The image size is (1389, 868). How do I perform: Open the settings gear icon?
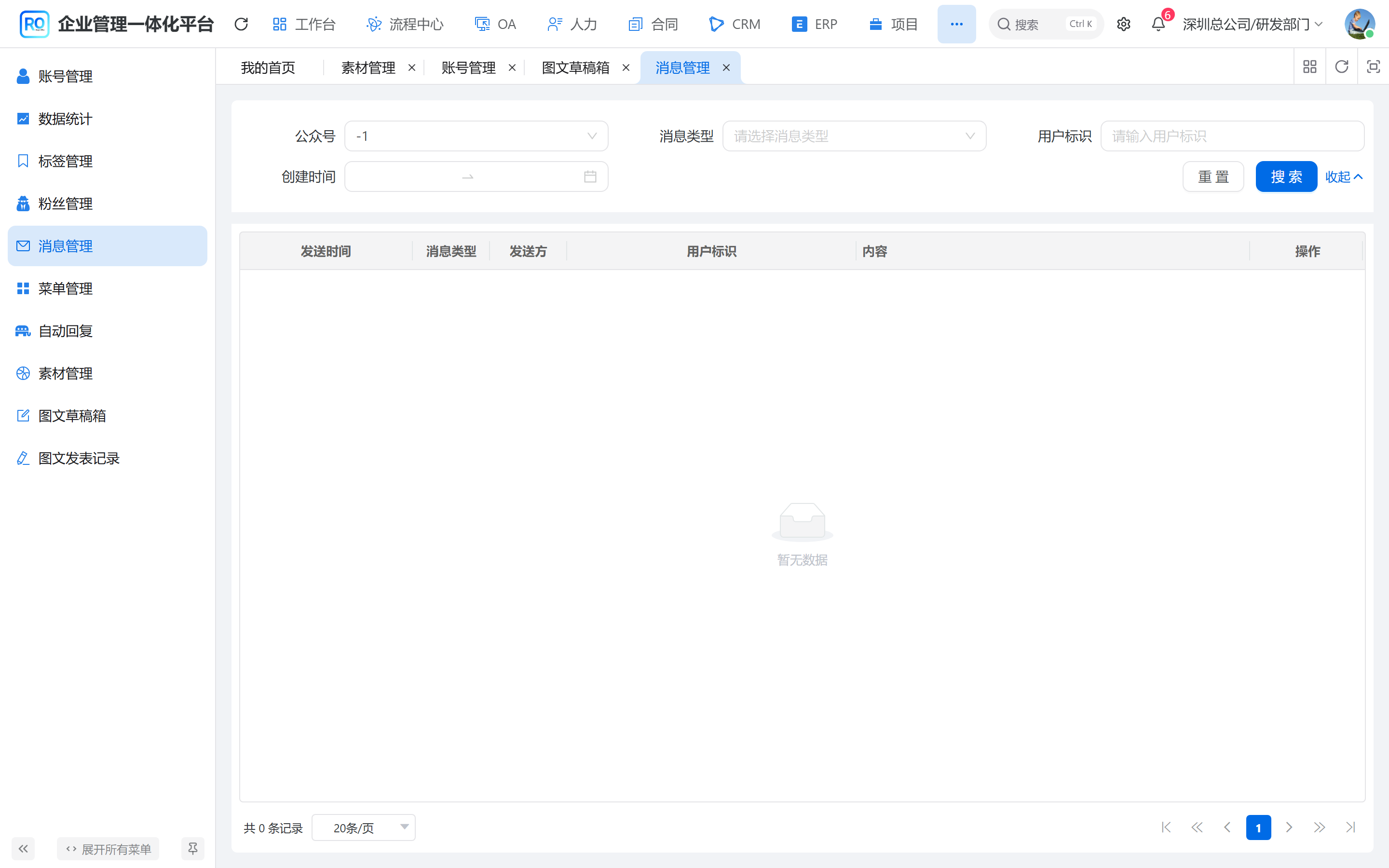[x=1124, y=24]
